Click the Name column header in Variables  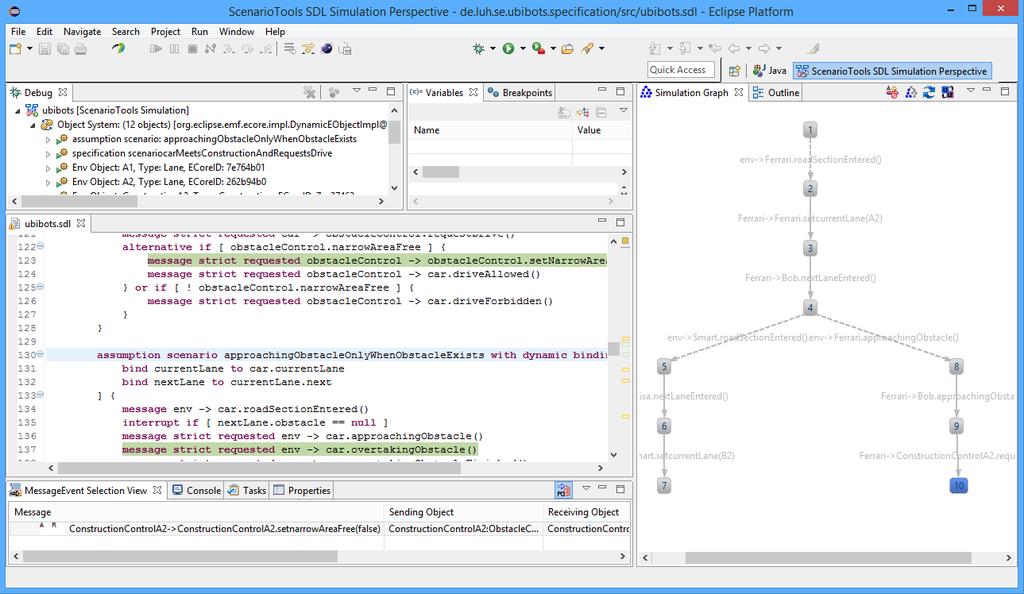pos(490,130)
